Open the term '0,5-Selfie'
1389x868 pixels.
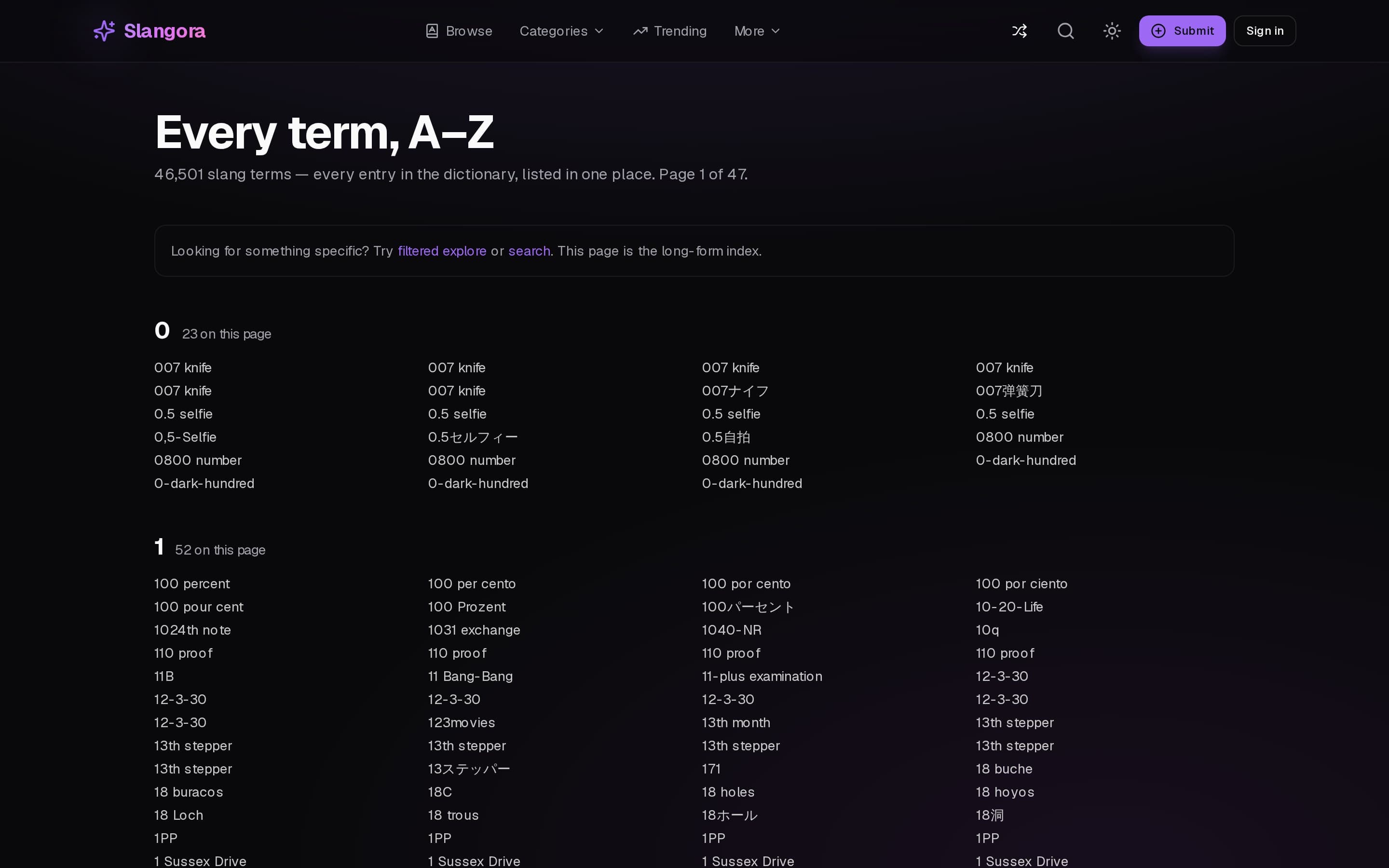tap(185, 437)
